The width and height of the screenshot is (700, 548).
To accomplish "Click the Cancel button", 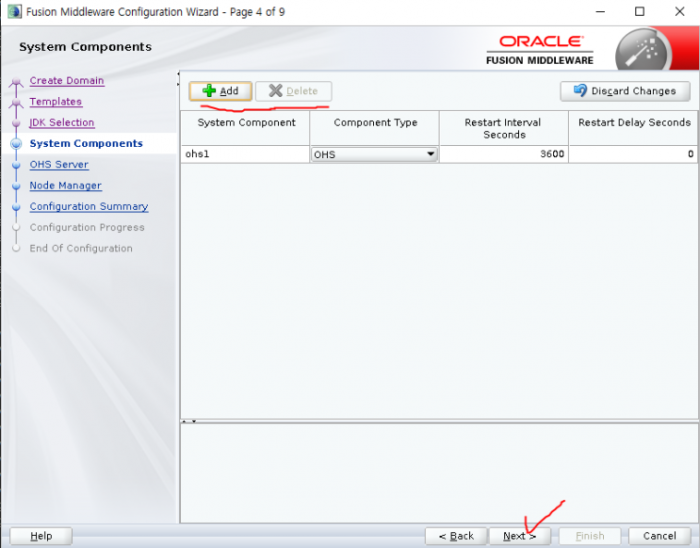I will tap(659, 536).
